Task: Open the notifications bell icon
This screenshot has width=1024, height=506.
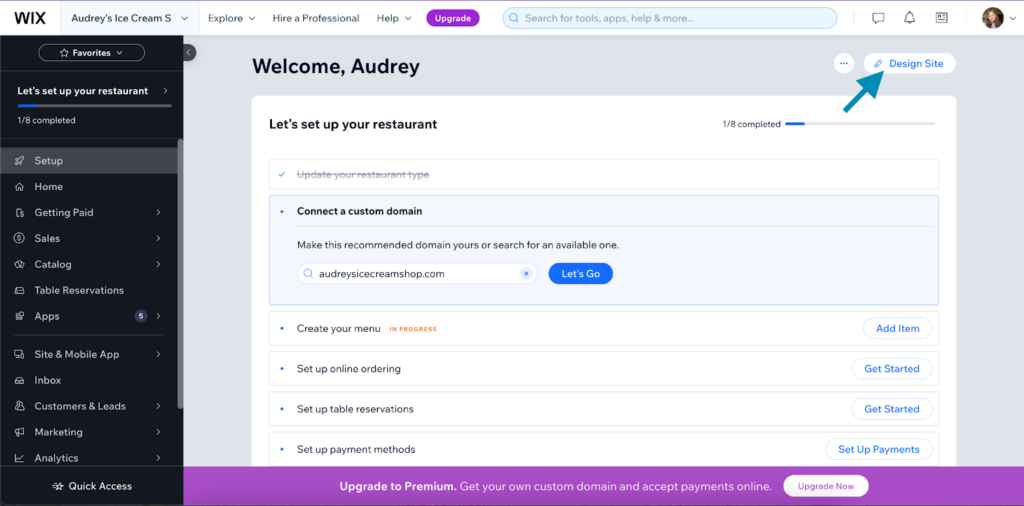Action: click(909, 18)
